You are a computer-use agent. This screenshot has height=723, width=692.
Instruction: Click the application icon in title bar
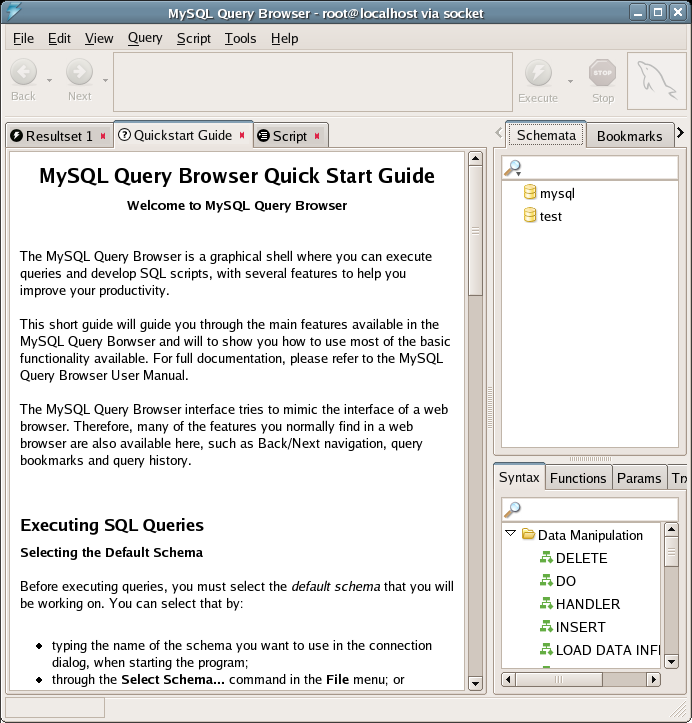pos(13,12)
